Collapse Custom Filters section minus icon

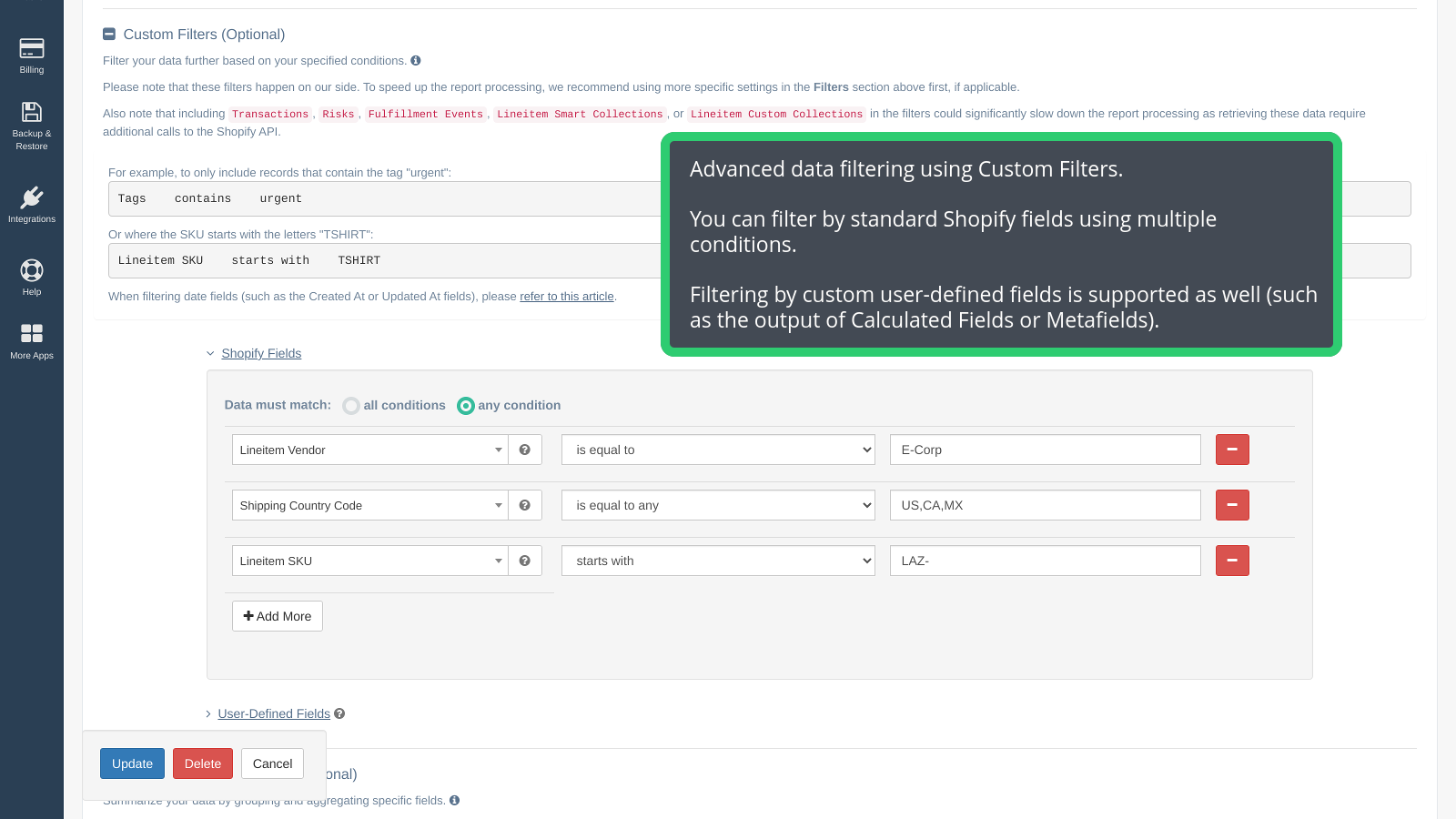[109, 34]
